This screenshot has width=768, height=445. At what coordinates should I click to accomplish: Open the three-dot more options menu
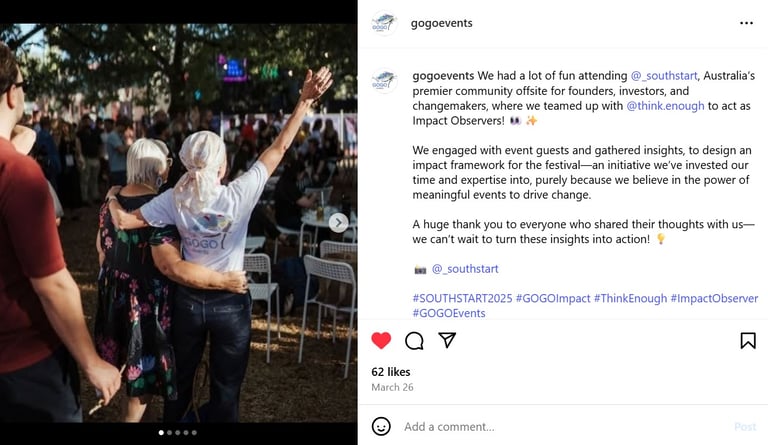[746, 23]
